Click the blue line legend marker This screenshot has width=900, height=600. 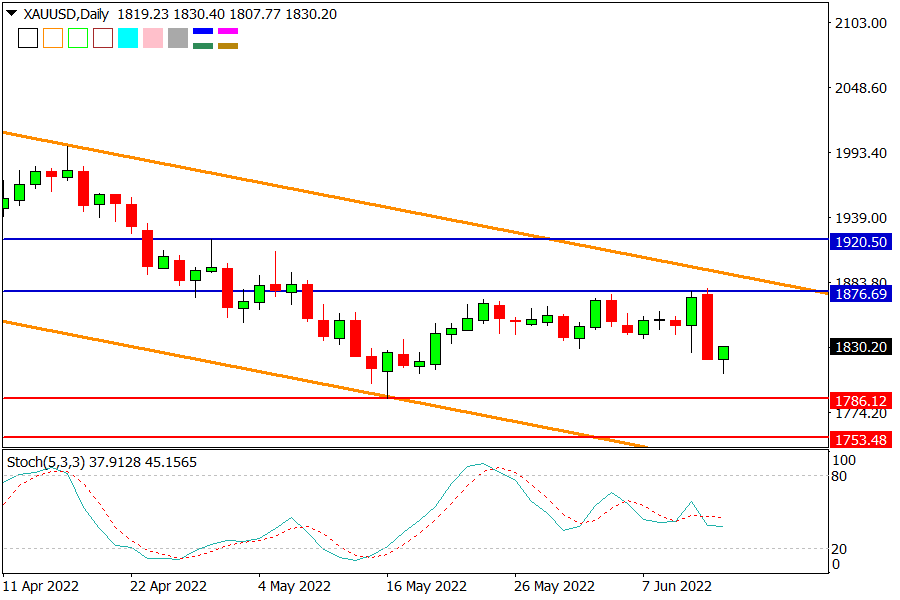[203, 31]
